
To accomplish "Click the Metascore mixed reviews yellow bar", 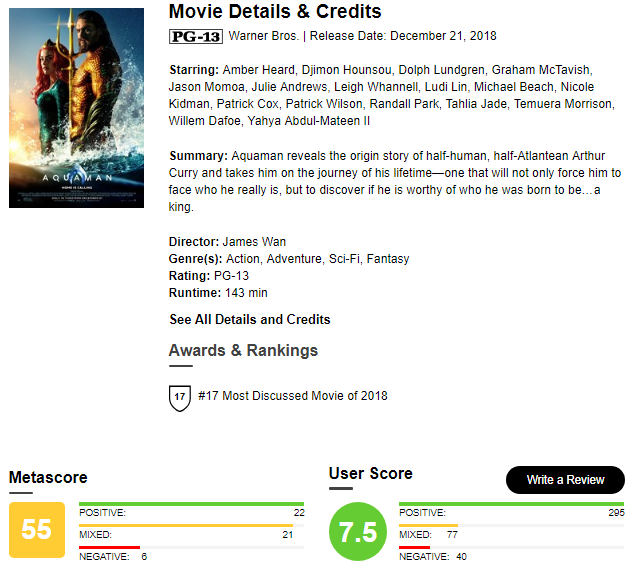I will click(x=186, y=526).
